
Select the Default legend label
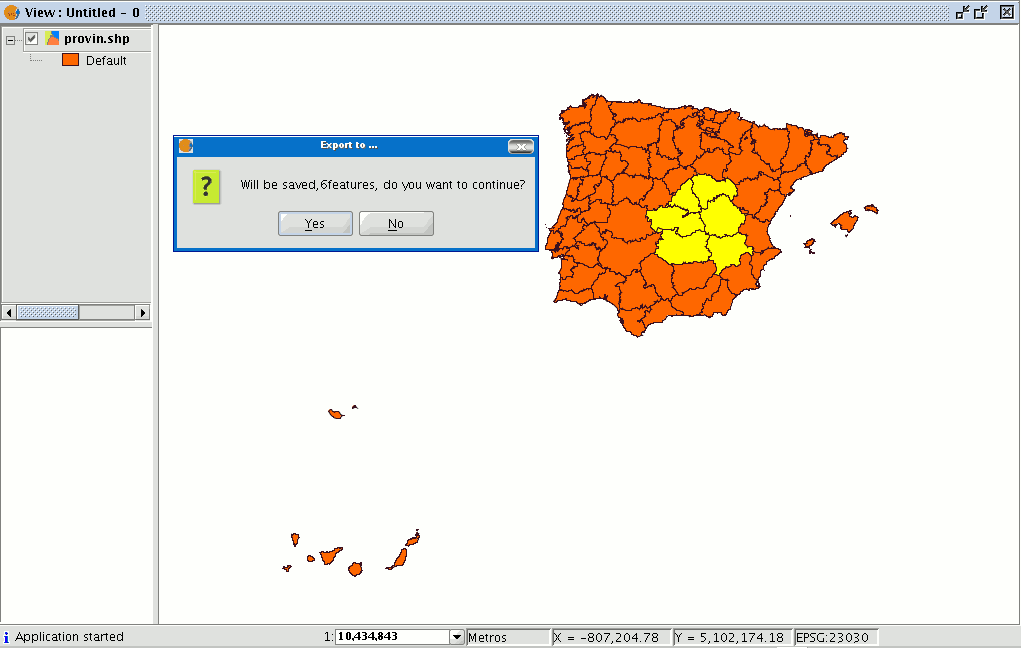[106, 61]
